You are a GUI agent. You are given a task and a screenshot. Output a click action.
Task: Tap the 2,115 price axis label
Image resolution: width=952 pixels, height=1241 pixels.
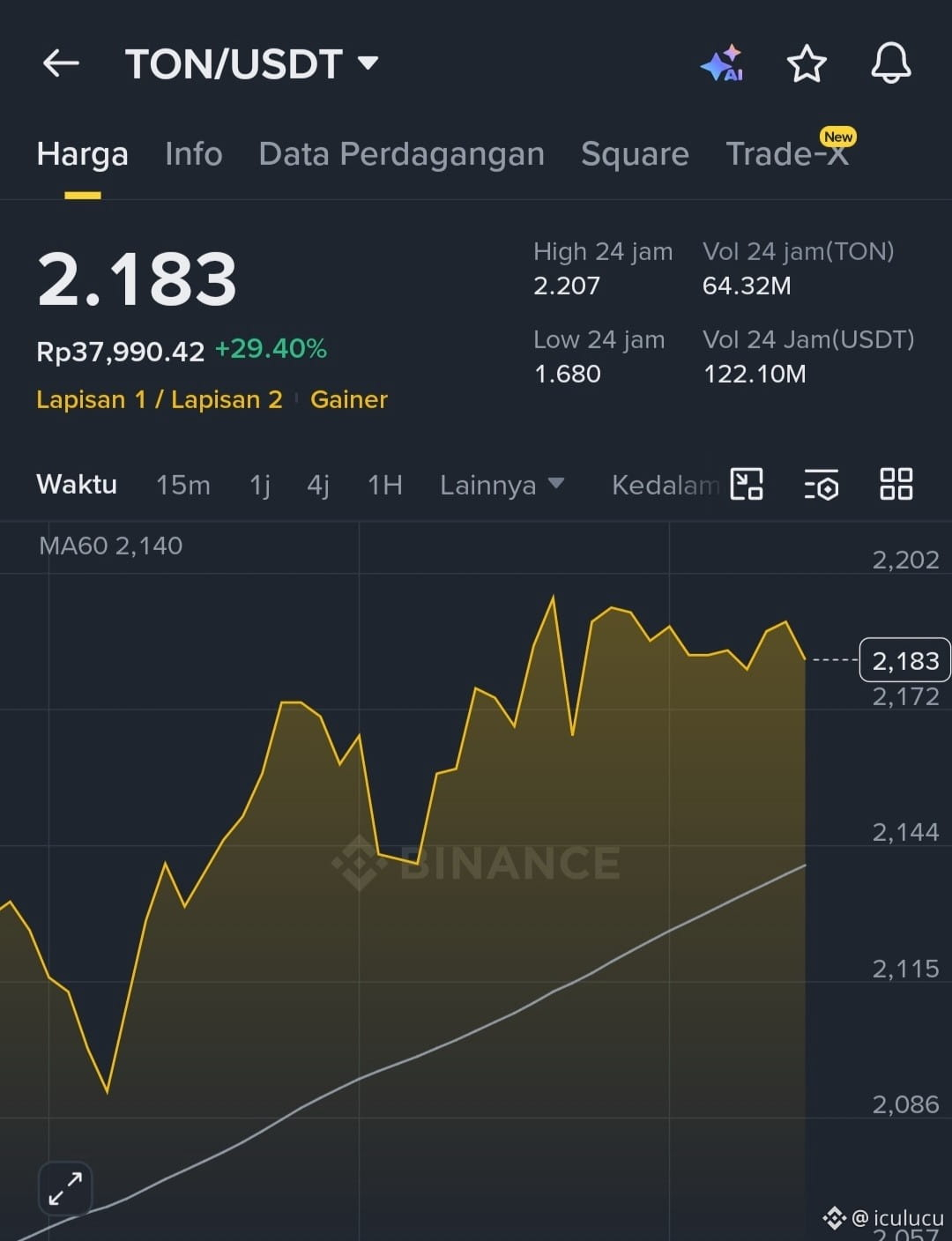[x=905, y=969]
